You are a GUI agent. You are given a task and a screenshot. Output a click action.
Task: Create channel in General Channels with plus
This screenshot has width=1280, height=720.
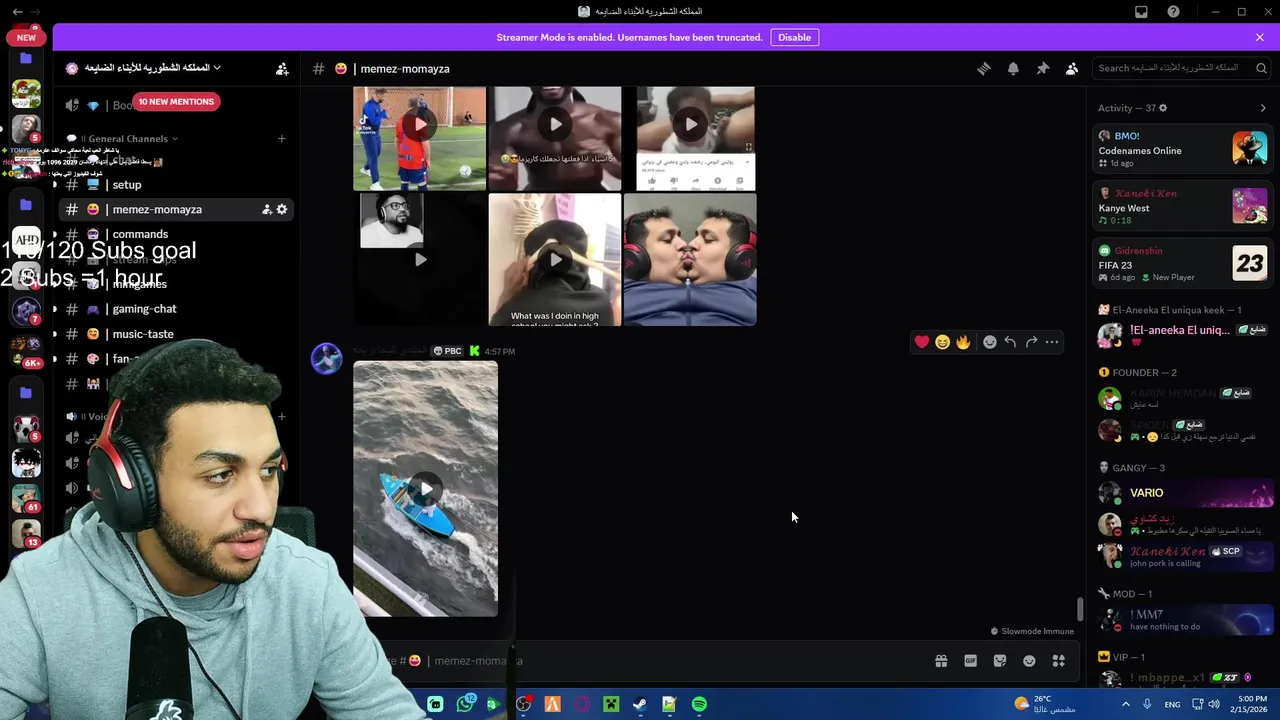(x=282, y=139)
